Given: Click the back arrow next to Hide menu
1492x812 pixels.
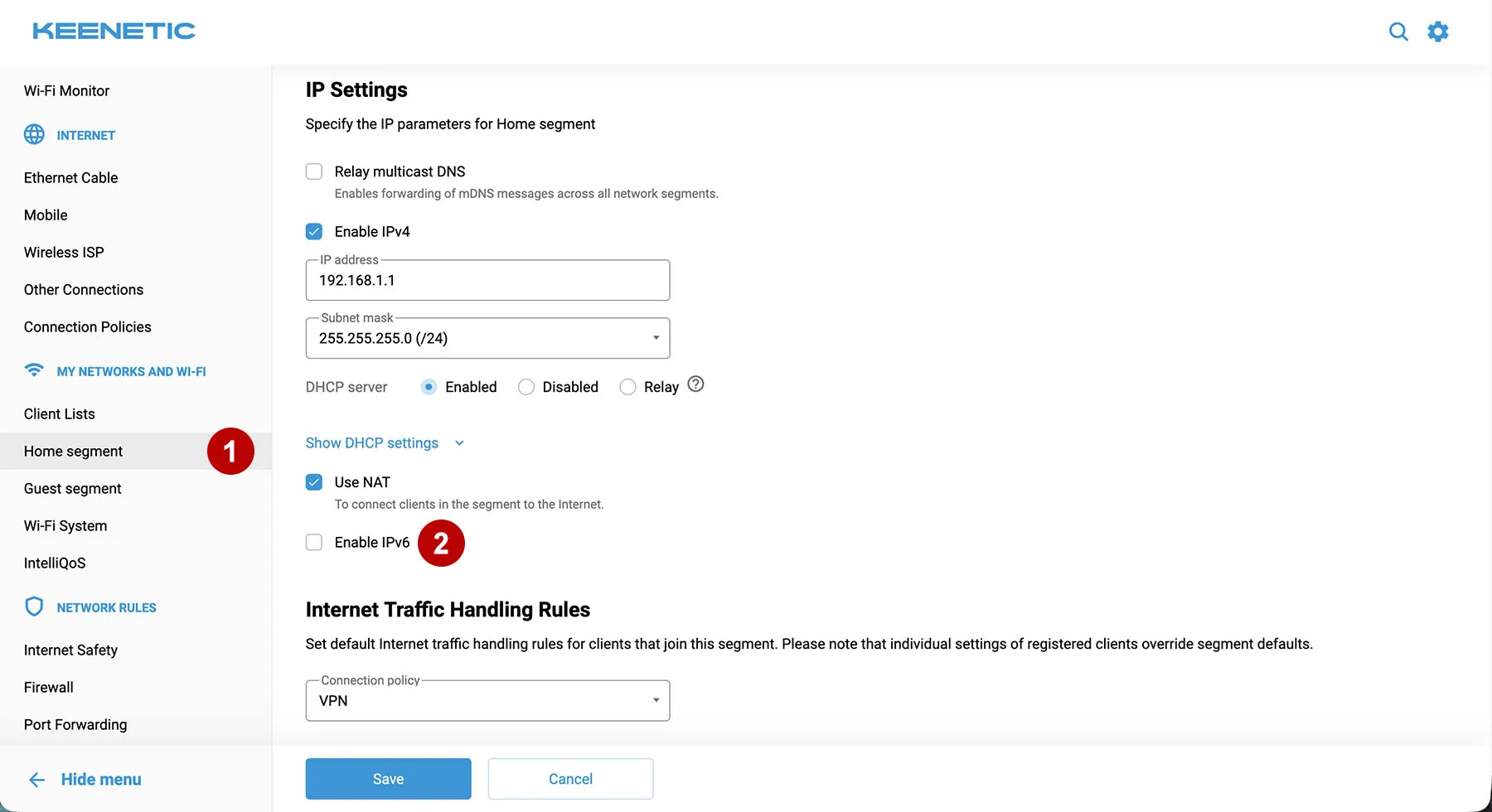Looking at the screenshot, I should point(36,779).
